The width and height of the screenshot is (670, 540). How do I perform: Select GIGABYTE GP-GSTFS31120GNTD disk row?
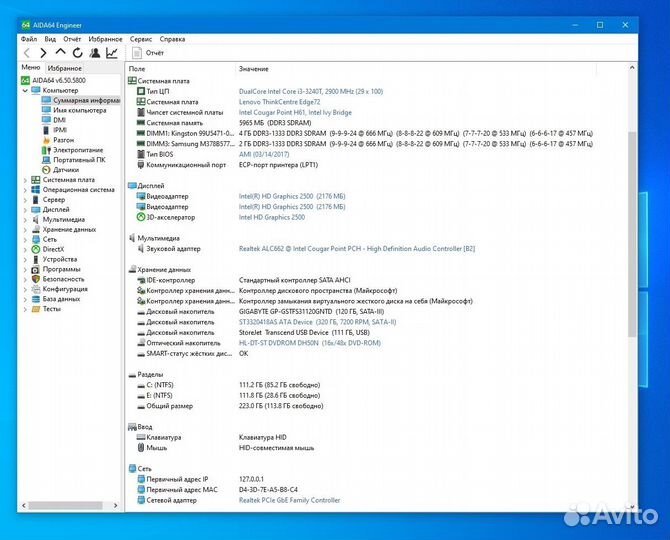(x=260, y=311)
